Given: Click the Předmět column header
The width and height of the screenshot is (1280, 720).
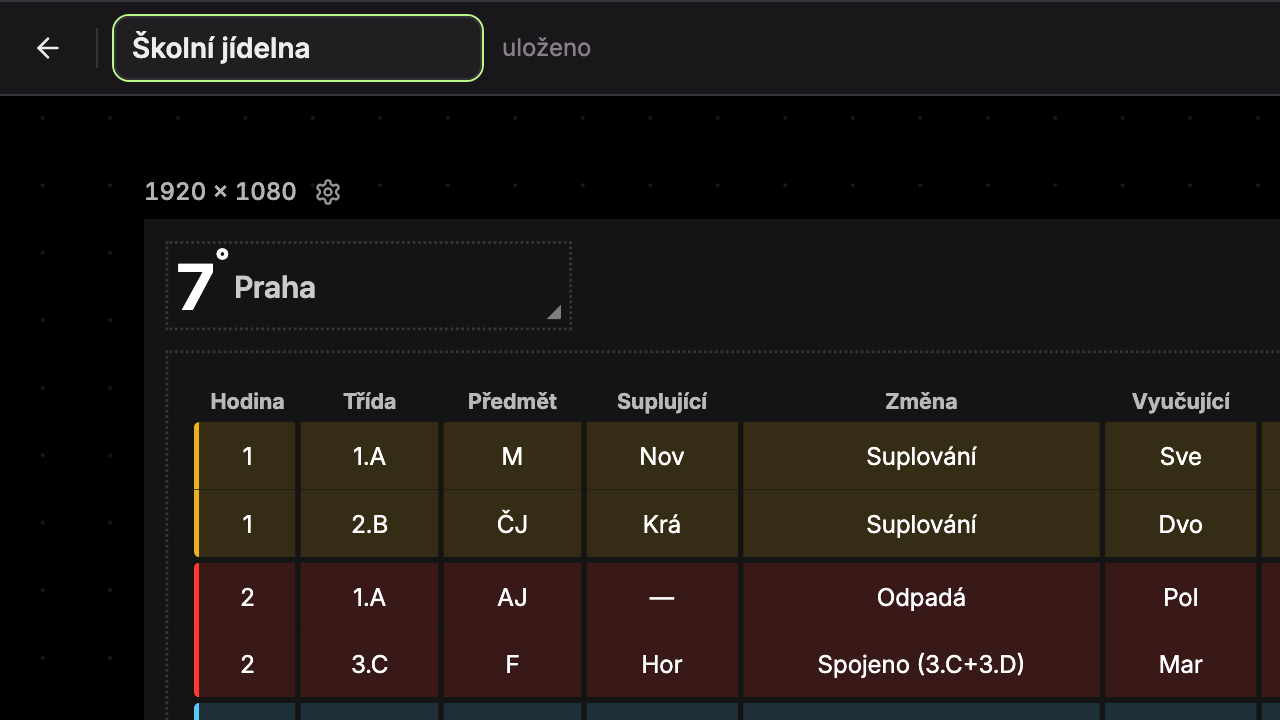Looking at the screenshot, I should click(x=512, y=401).
